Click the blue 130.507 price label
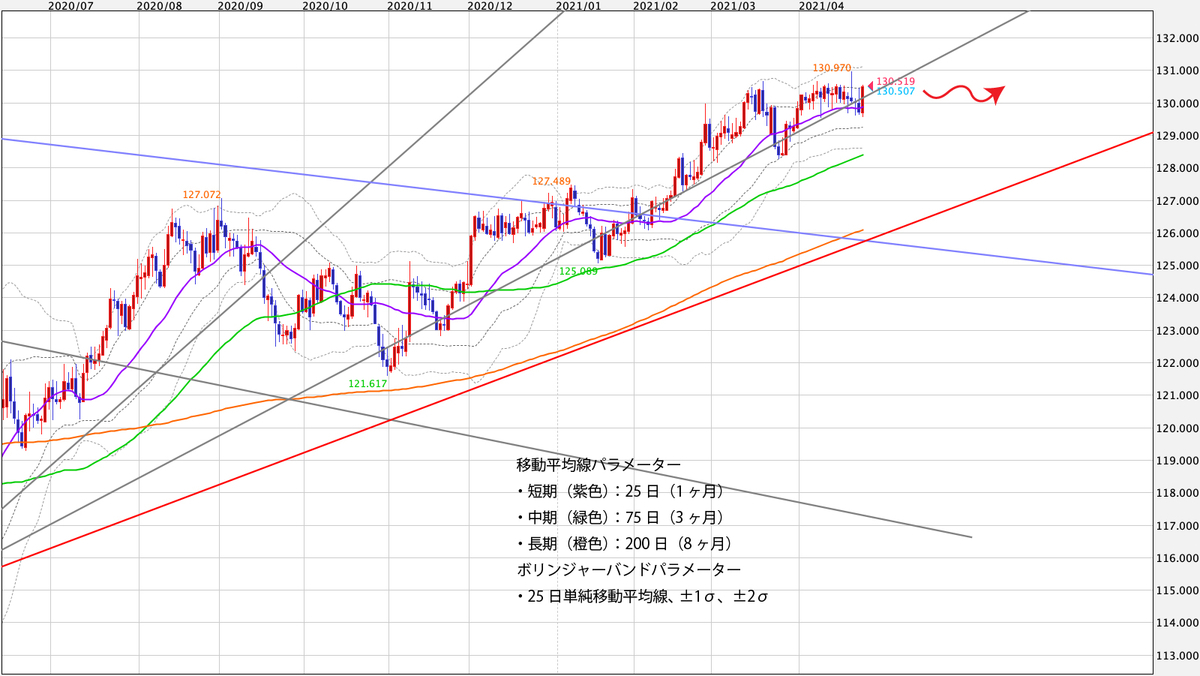 pos(895,92)
